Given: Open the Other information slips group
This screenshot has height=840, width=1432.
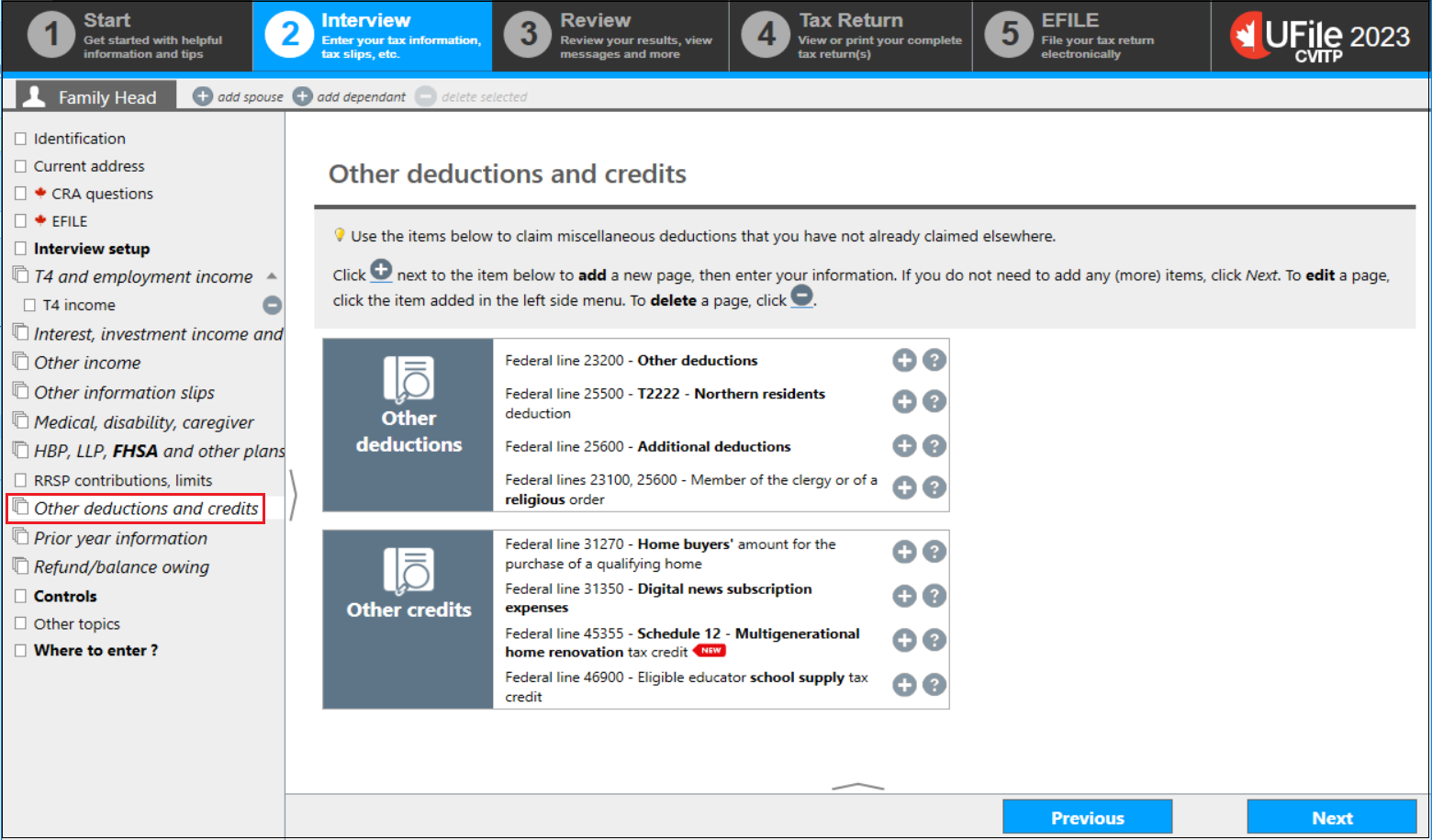Looking at the screenshot, I should coord(124,392).
